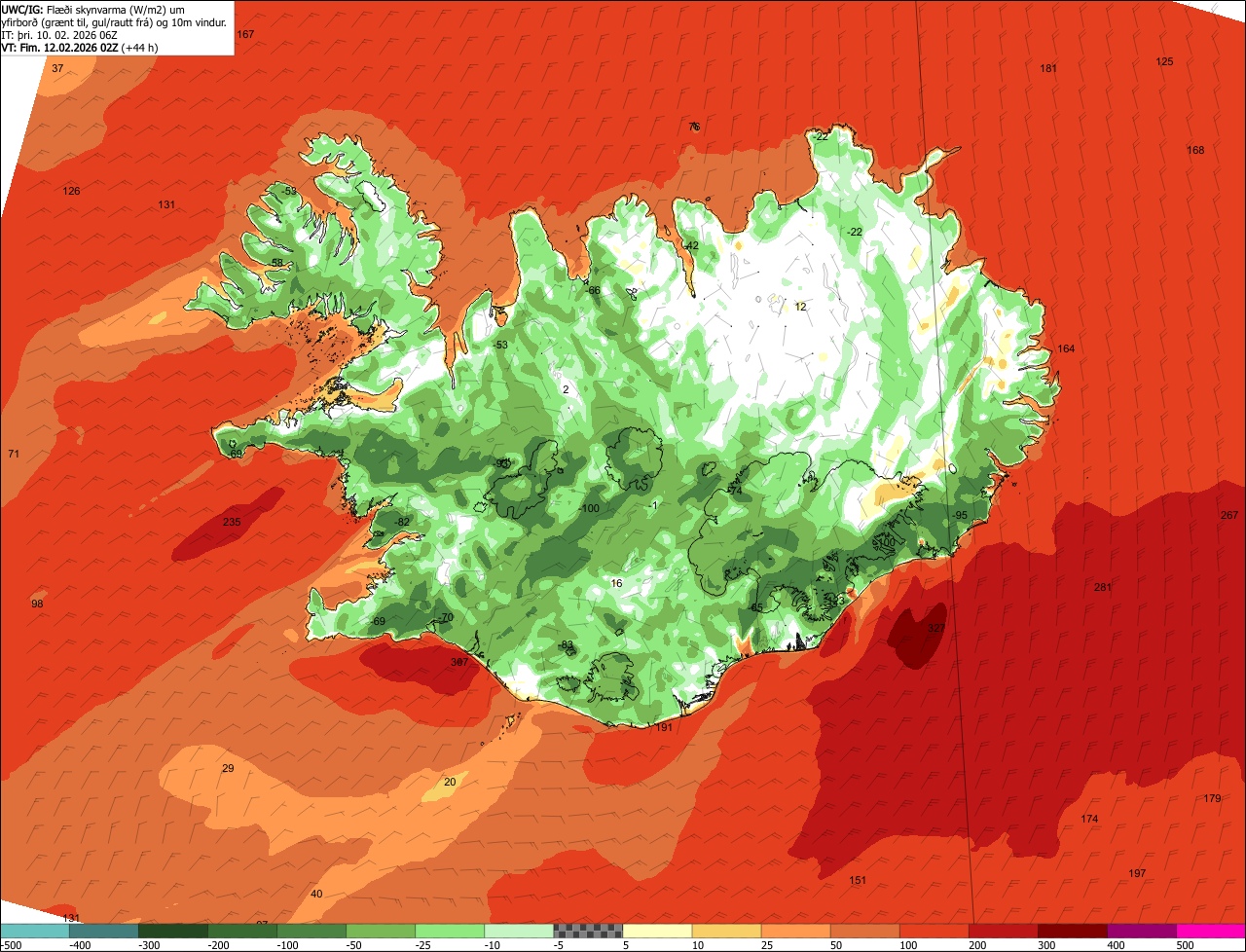Click the value 327 southeast of Iceland
This screenshot has width=1246, height=952.
pos(936,628)
